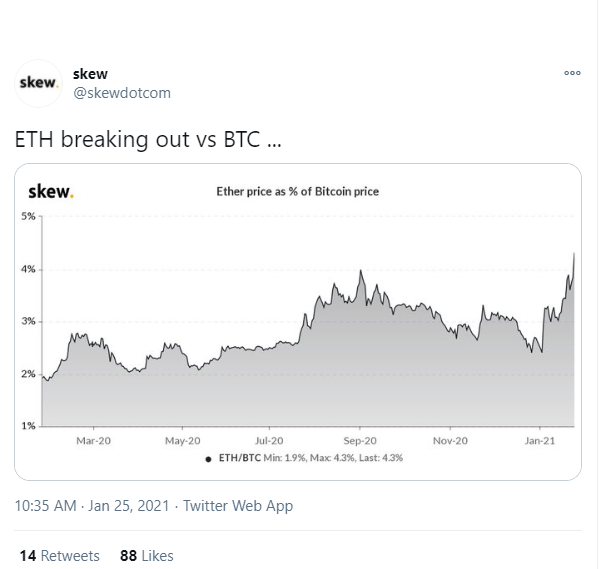This screenshot has height=569, width=613.
Task: Click the Sep-20 peak on the chart
Action: 360,271
